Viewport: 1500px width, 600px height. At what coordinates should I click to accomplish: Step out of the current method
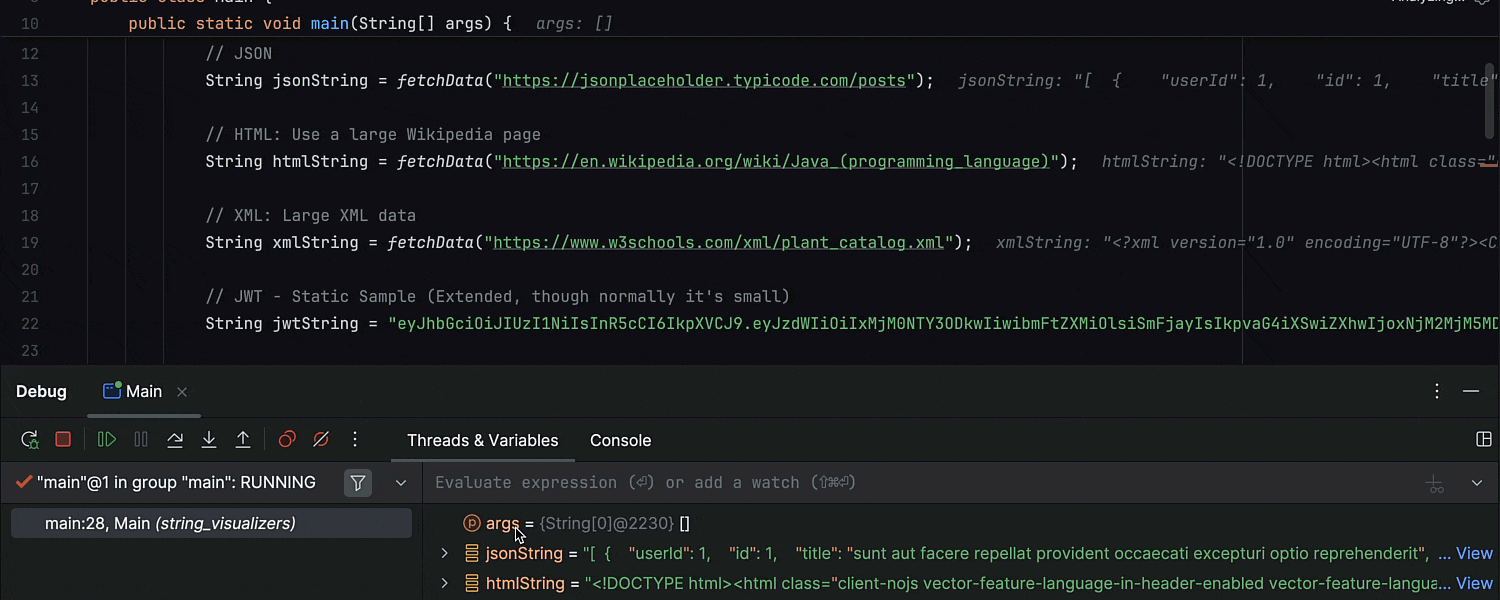pyautogui.click(x=243, y=440)
